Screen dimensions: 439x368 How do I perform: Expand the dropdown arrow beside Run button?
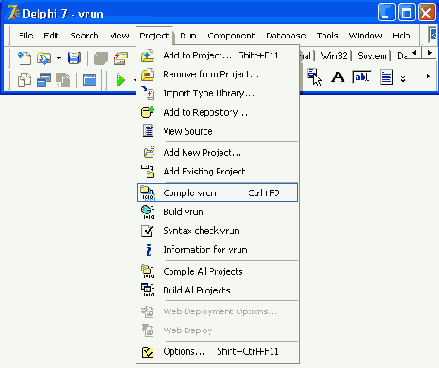pyautogui.click(x=134, y=80)
